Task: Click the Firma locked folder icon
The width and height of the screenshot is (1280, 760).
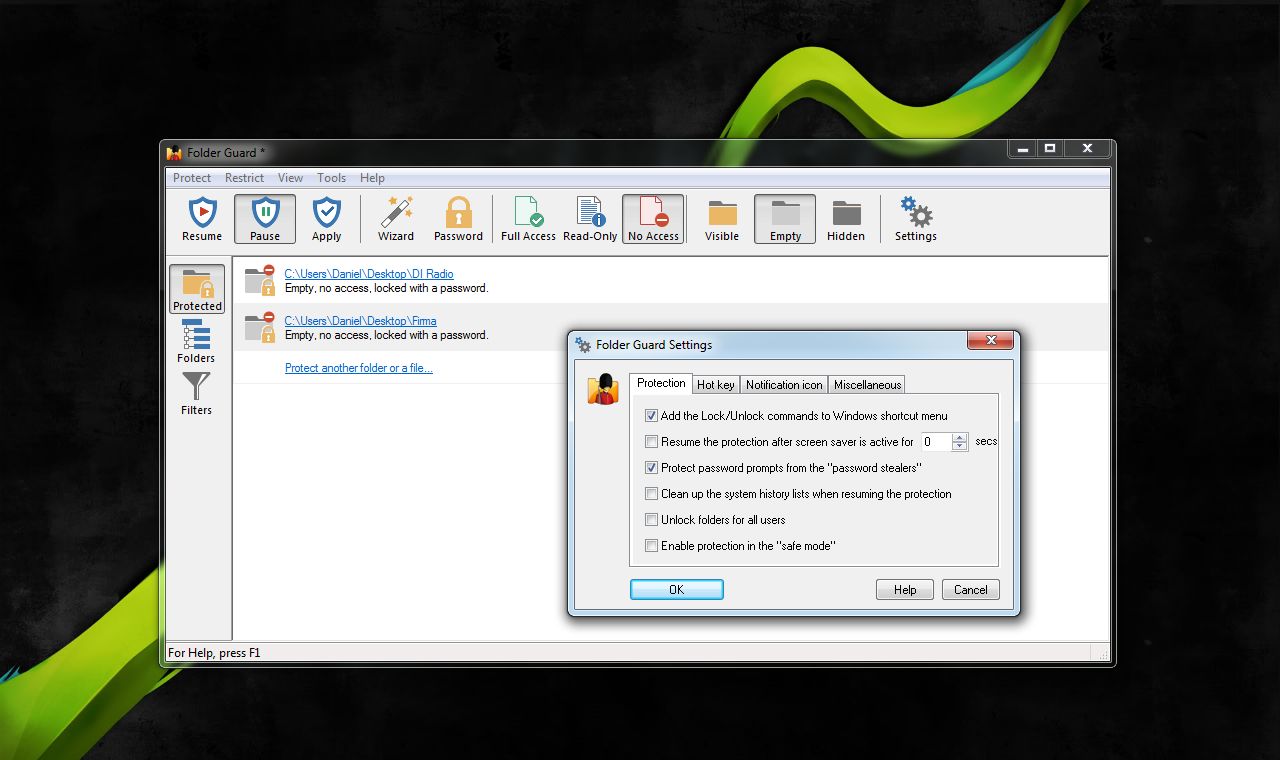Action: [260, 327]
